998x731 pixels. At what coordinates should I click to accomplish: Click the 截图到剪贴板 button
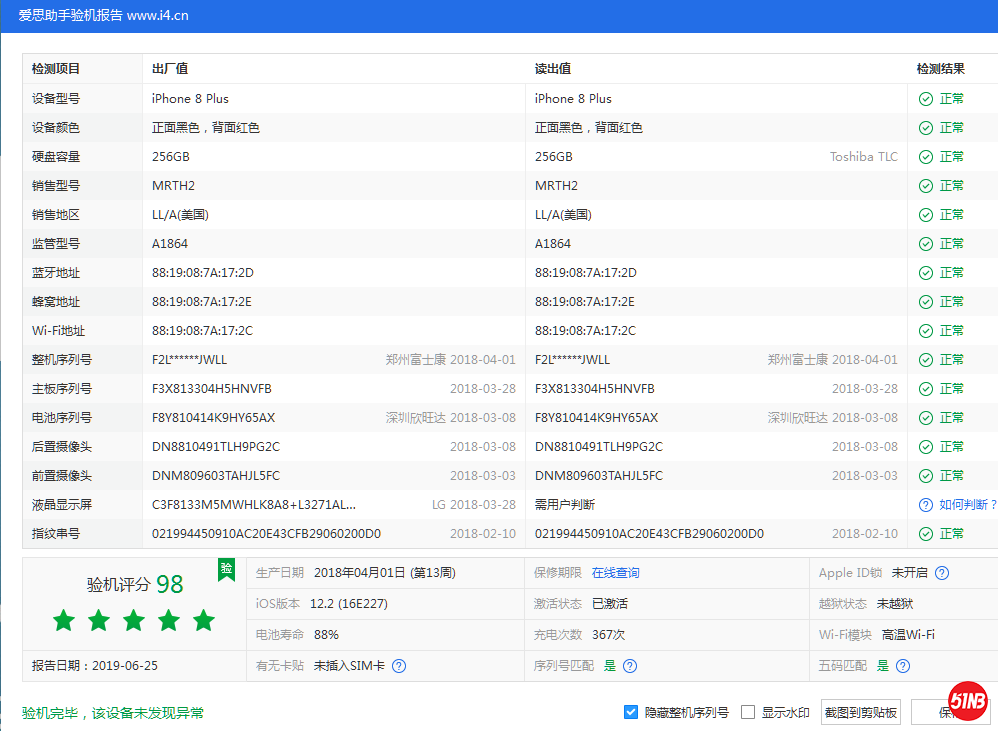pos(858,712)
